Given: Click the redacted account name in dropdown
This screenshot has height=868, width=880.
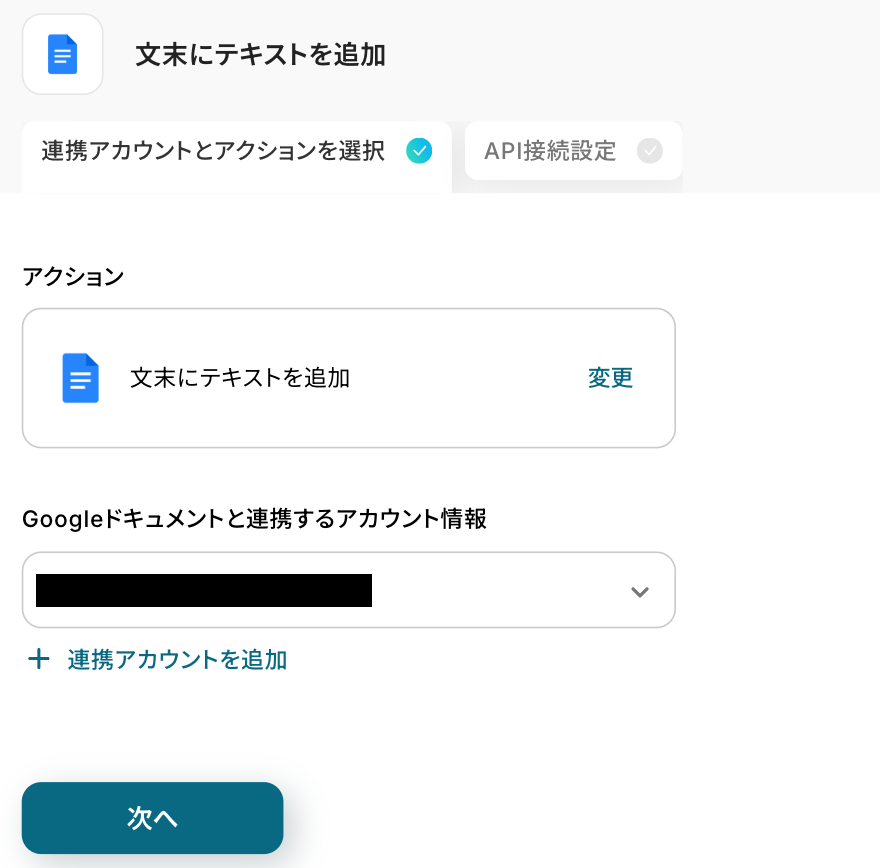Looking at the screenshot, I should tap(204, 590).
